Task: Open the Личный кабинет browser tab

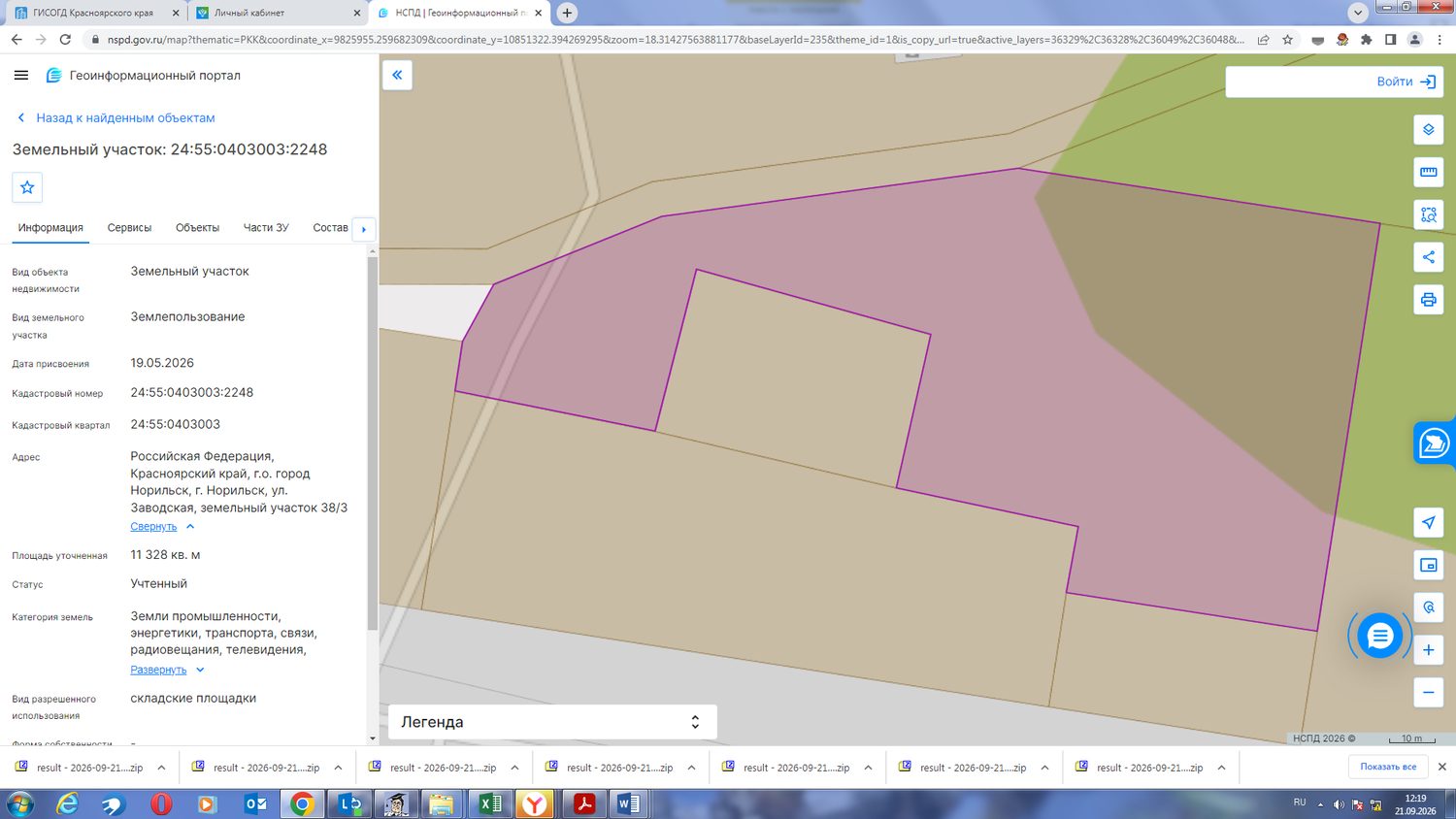Action: pos(278,13)
